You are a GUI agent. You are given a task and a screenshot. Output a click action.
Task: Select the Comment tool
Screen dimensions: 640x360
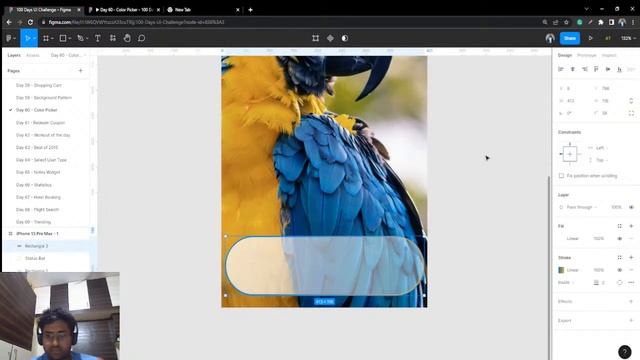[x=141, y=38]
